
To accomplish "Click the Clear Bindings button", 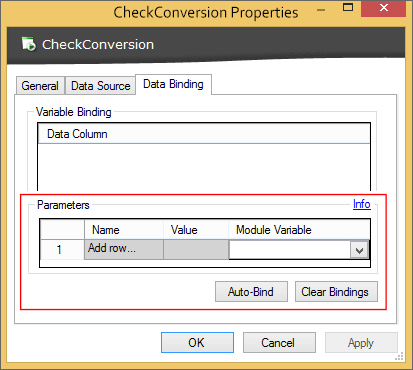I will pos(336,292).
